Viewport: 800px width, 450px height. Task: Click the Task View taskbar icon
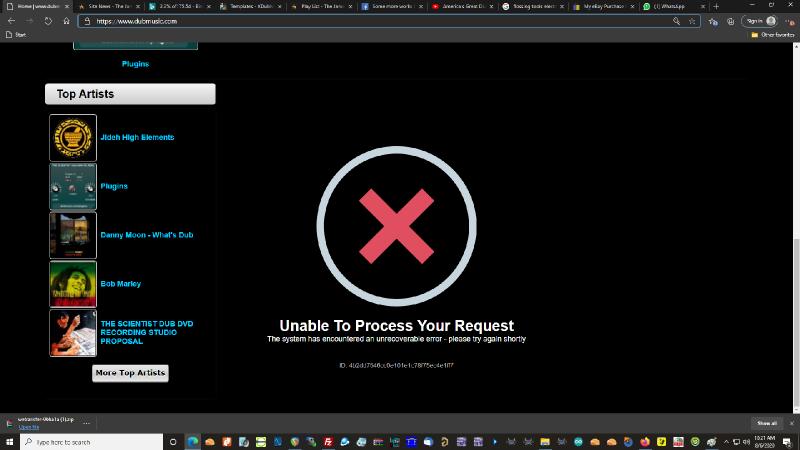172,441
